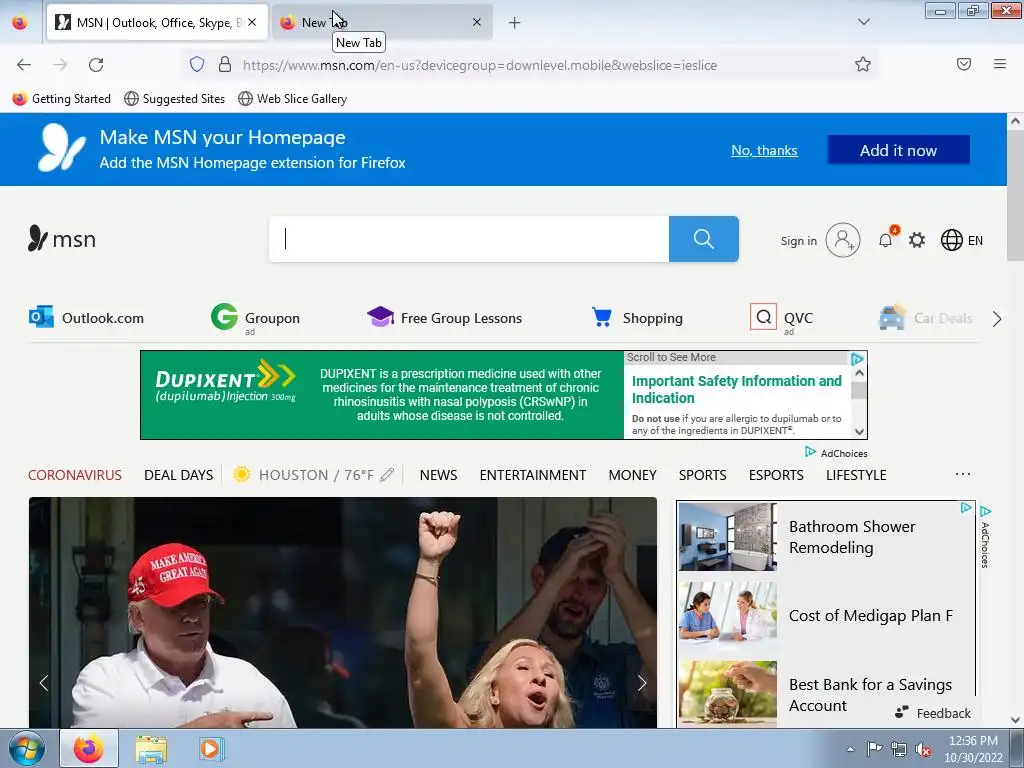The image size is (1024, 768).
Task: Open the LIFESTYLE category
Action: [856, 475]
